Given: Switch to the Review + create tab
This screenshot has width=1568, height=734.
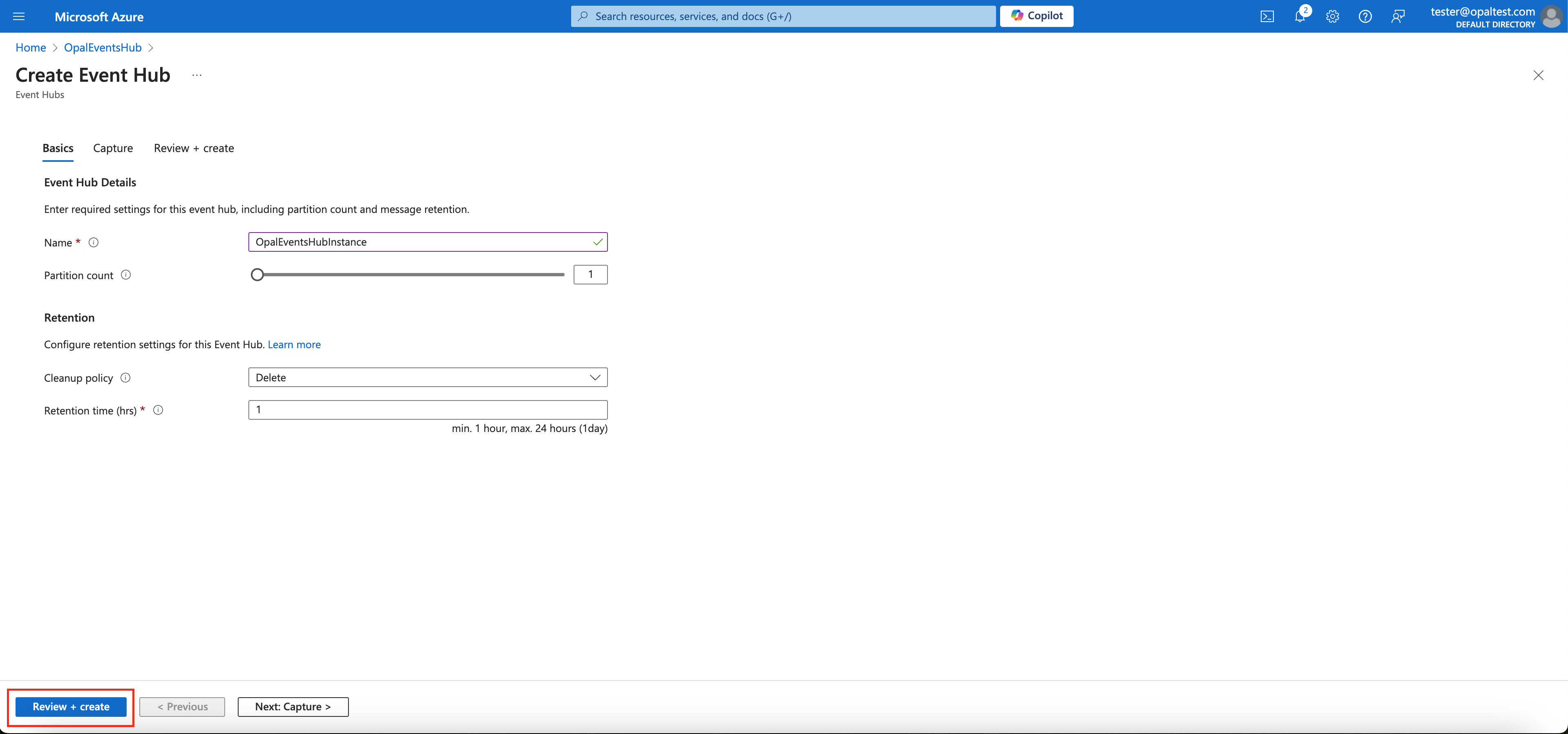Looking at the screenshot, I should [x=194, y=148].
